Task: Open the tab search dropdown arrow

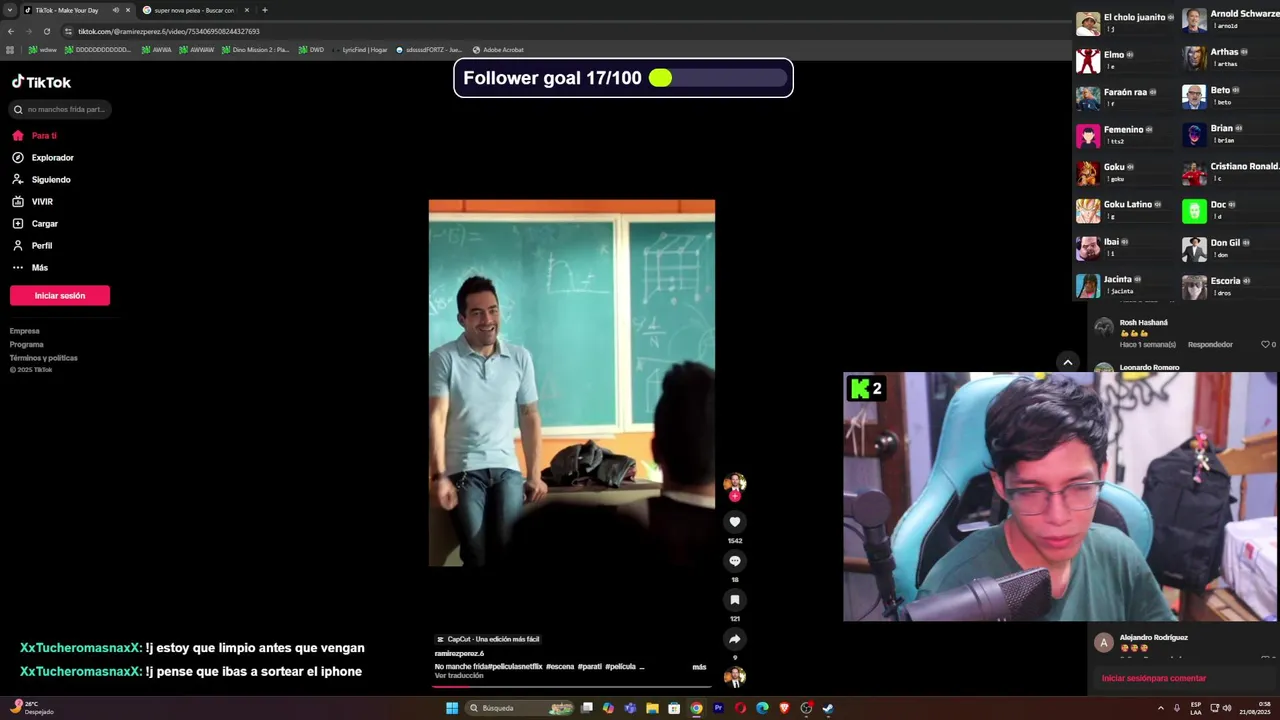Action: pyautogui.click(x=9, y=10)
